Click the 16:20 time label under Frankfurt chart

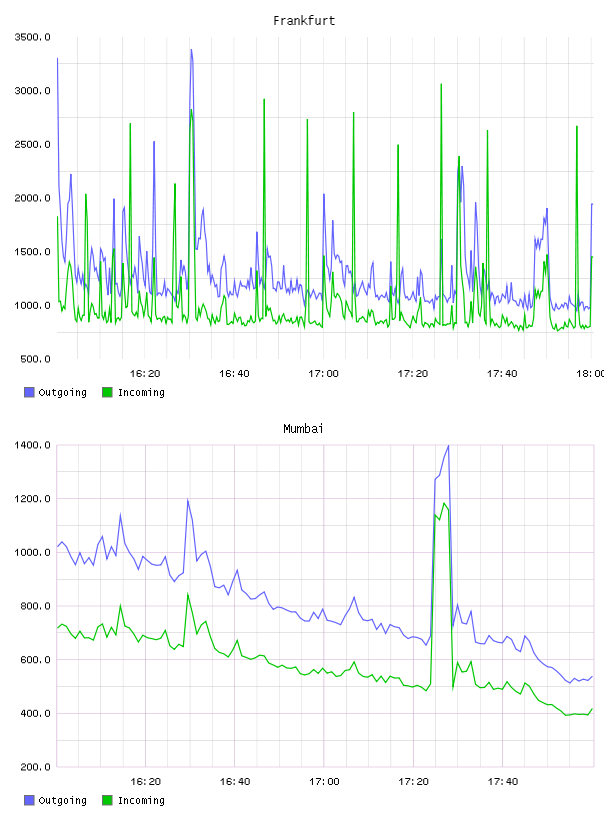[x=145, y=374]
